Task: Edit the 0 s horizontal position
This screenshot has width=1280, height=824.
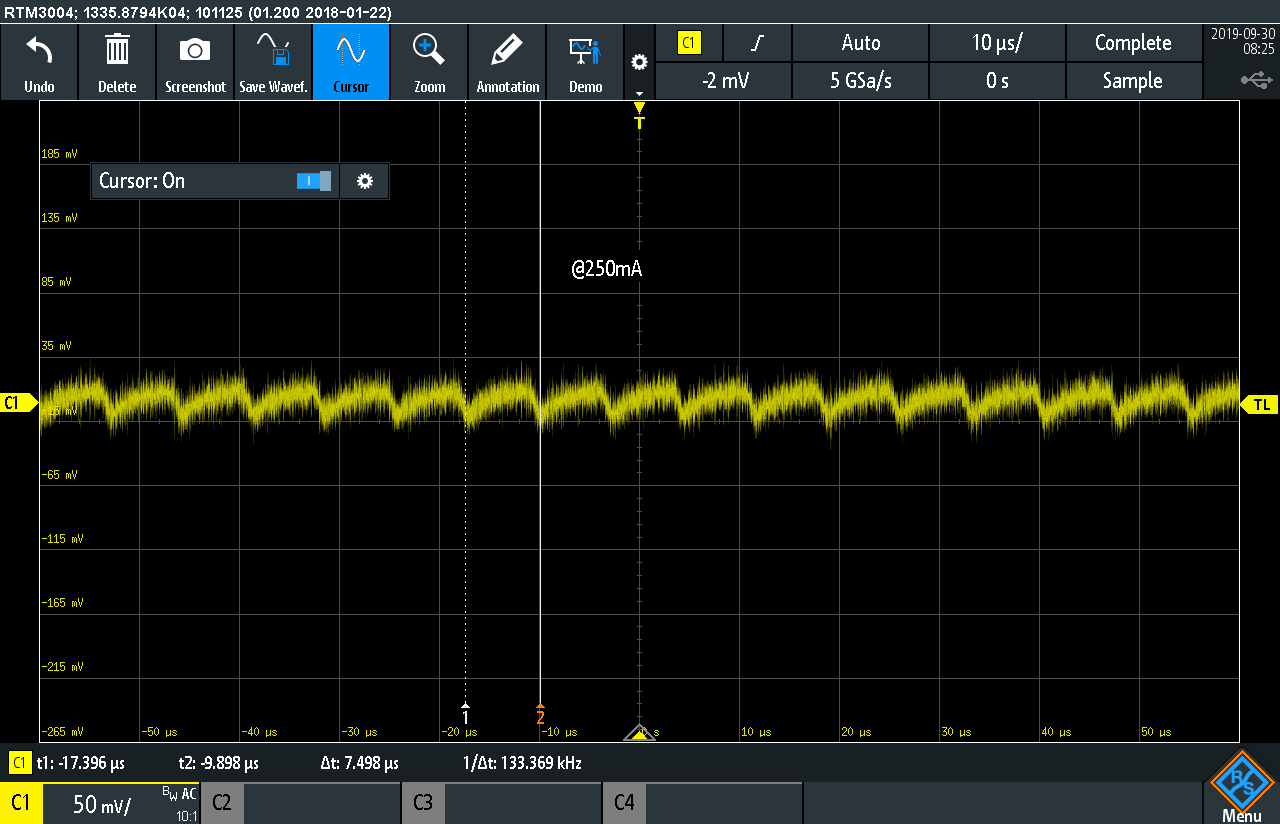Action: pyautogui.click(x=997, y=81)
